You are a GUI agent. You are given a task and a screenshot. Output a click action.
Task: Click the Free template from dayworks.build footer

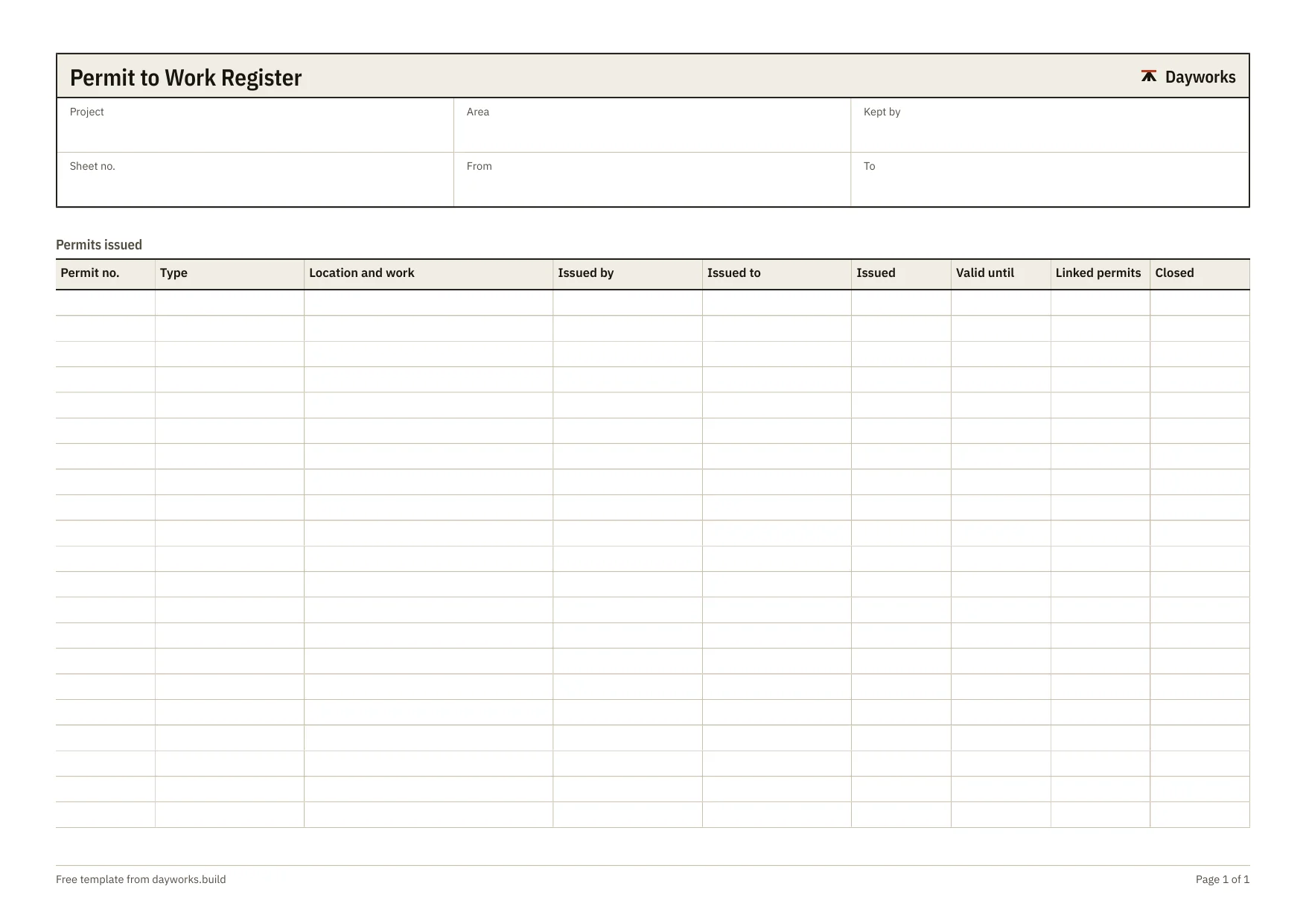141,879
